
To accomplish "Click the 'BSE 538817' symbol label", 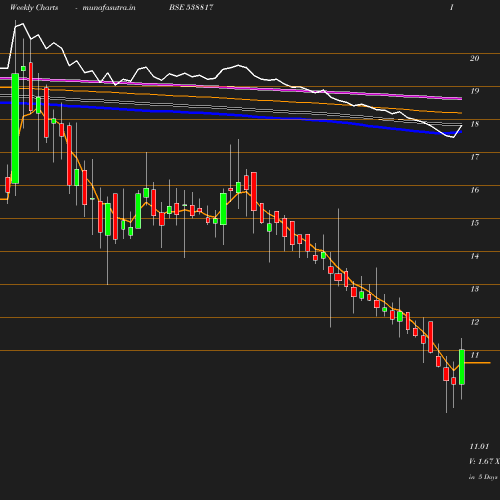I will [191, 7].
